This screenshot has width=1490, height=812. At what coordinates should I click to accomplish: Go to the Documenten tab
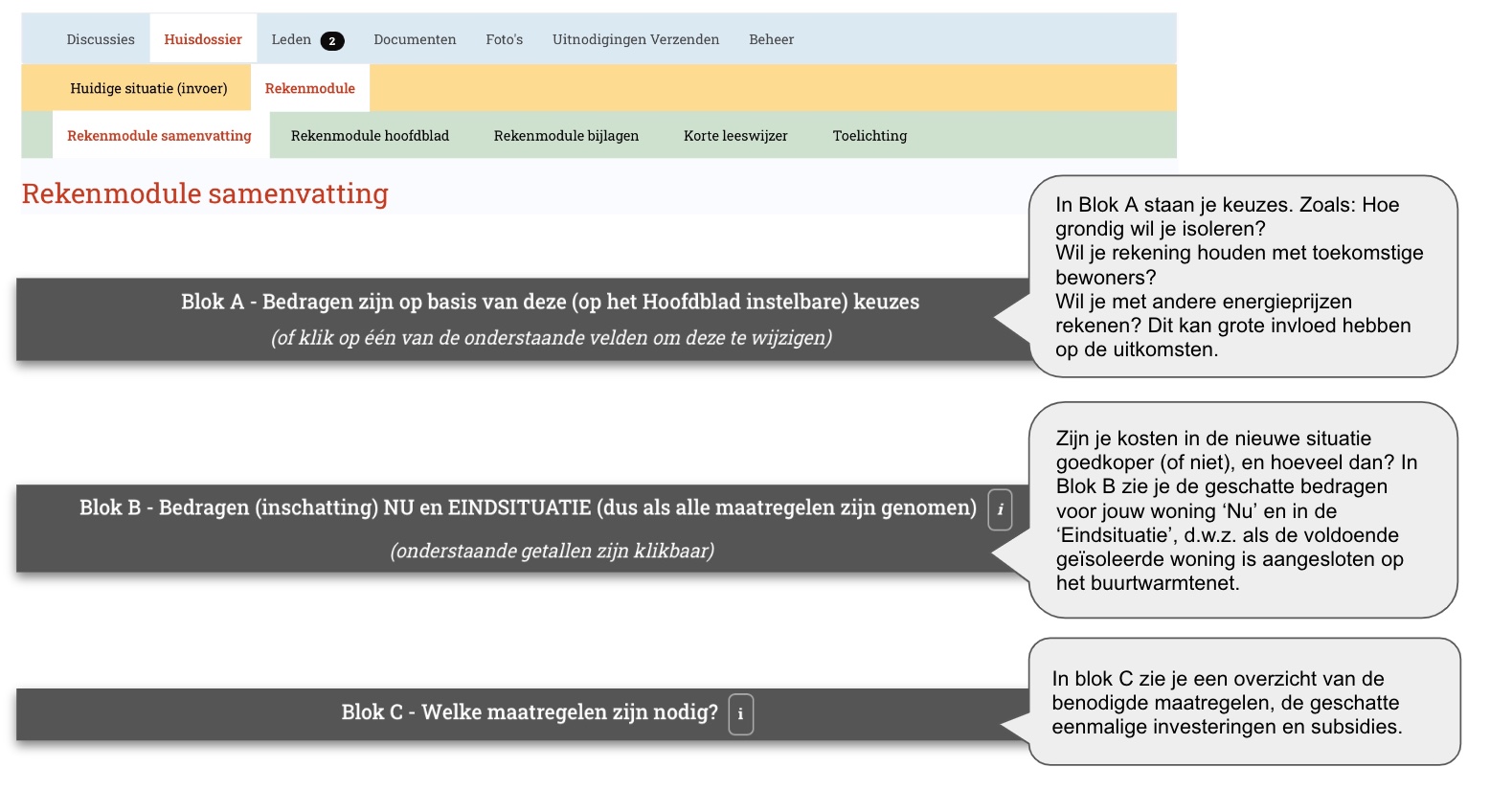click(x=415, y=39)
